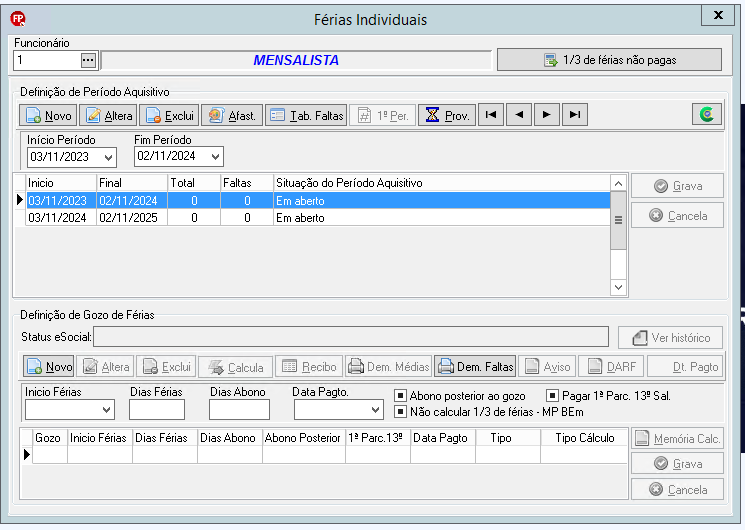Open the Fim Período date dropdown
745x530 pixels.
tap(216, 156)
